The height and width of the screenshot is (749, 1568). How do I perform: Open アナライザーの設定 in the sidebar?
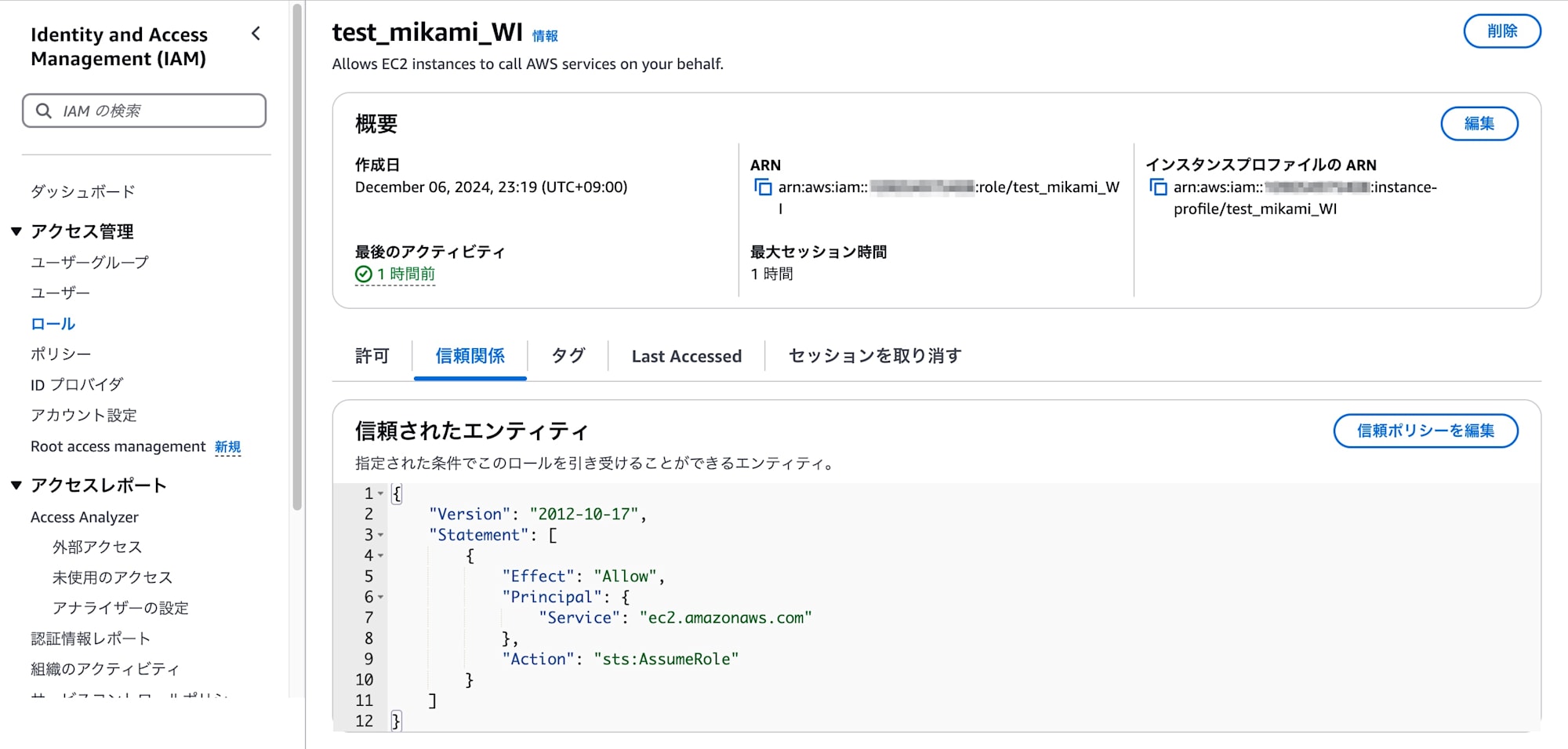[x=120, y=608]
